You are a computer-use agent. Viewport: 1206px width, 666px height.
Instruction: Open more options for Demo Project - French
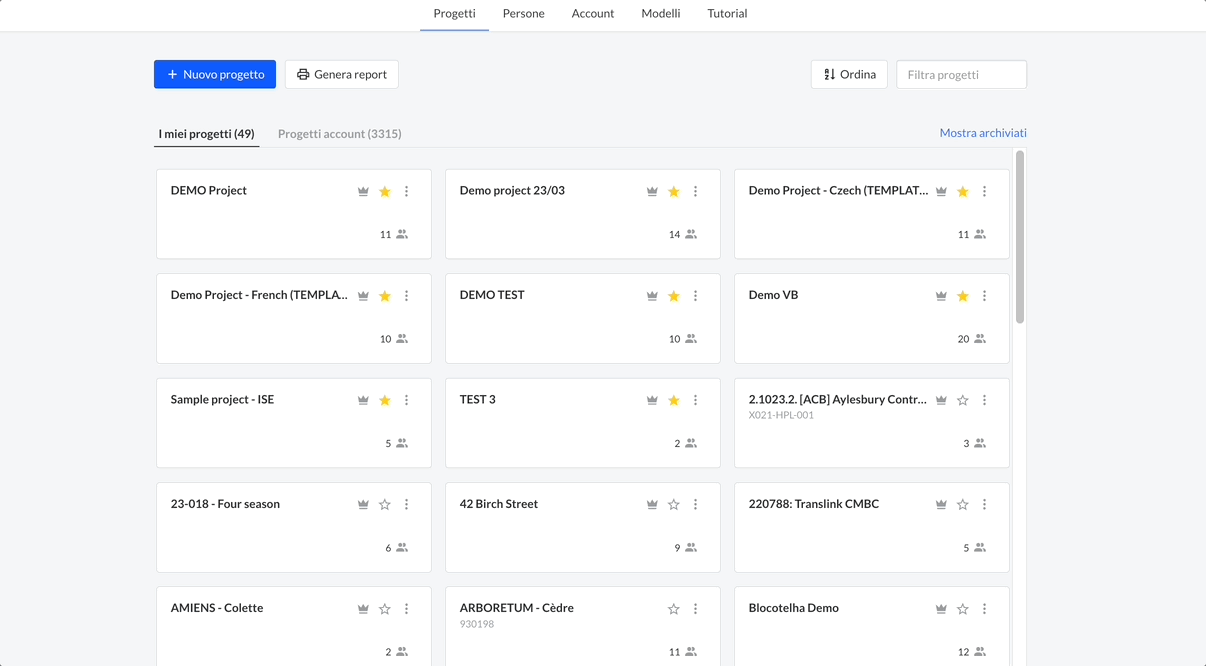coord(407,296)
